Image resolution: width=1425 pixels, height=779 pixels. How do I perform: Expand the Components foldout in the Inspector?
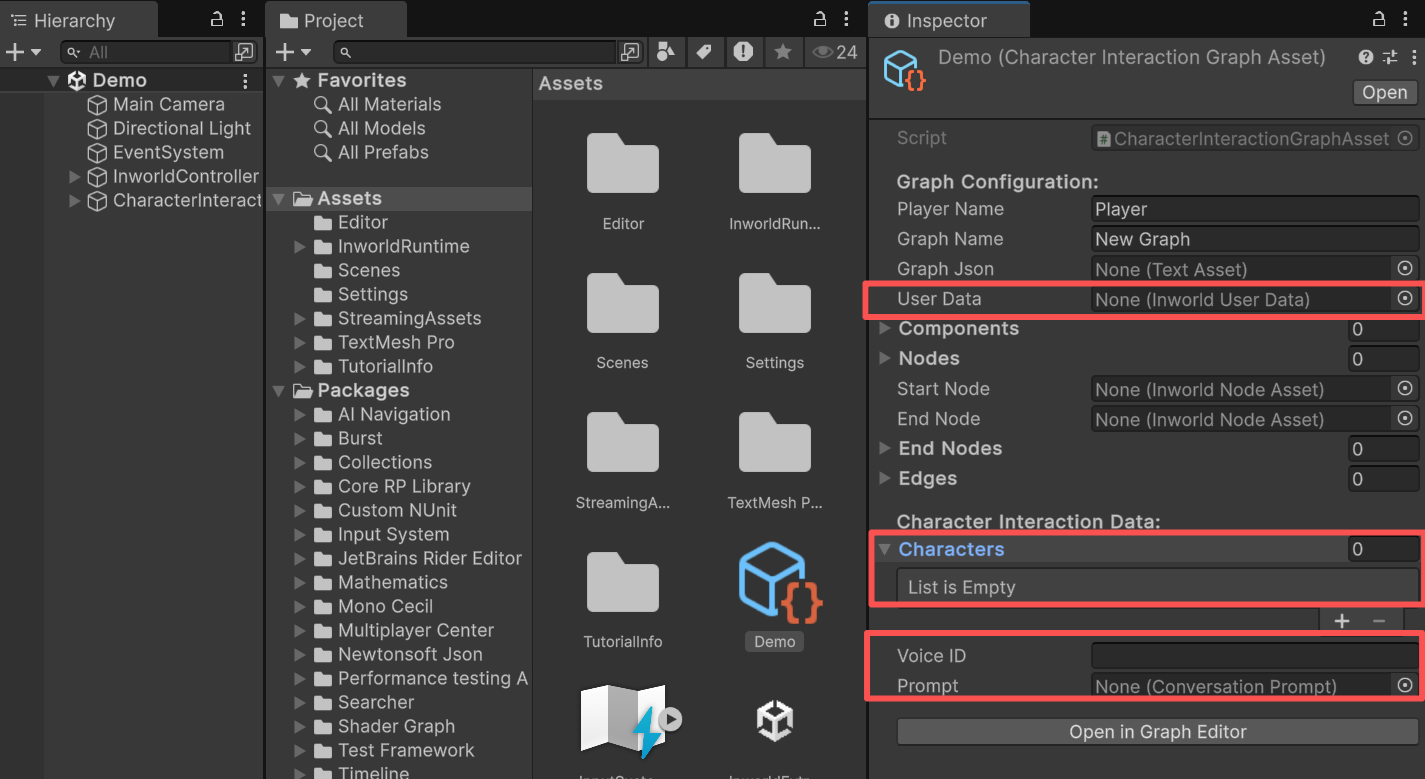coord(884,328)
